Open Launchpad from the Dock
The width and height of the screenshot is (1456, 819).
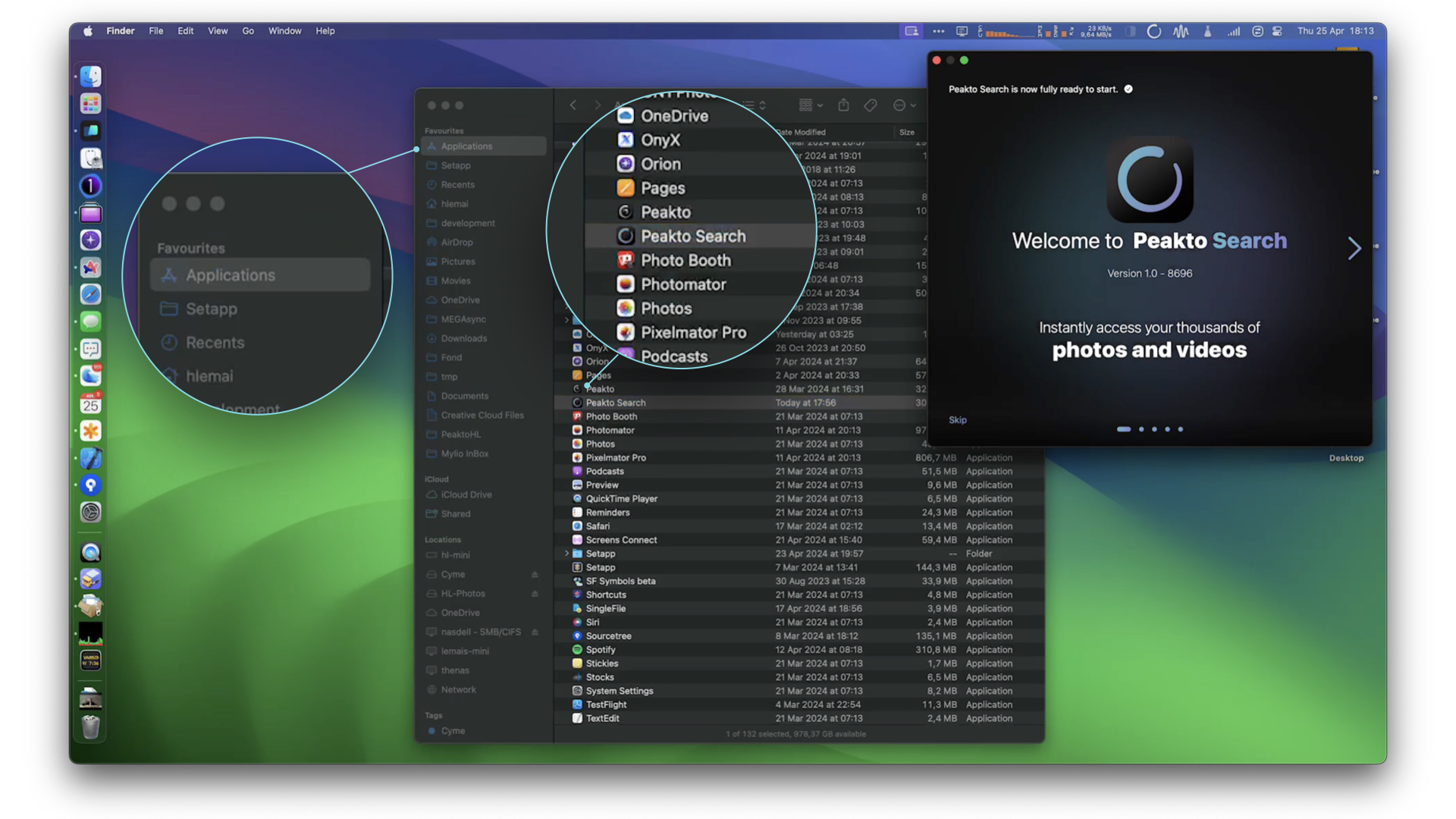point(90,103)
